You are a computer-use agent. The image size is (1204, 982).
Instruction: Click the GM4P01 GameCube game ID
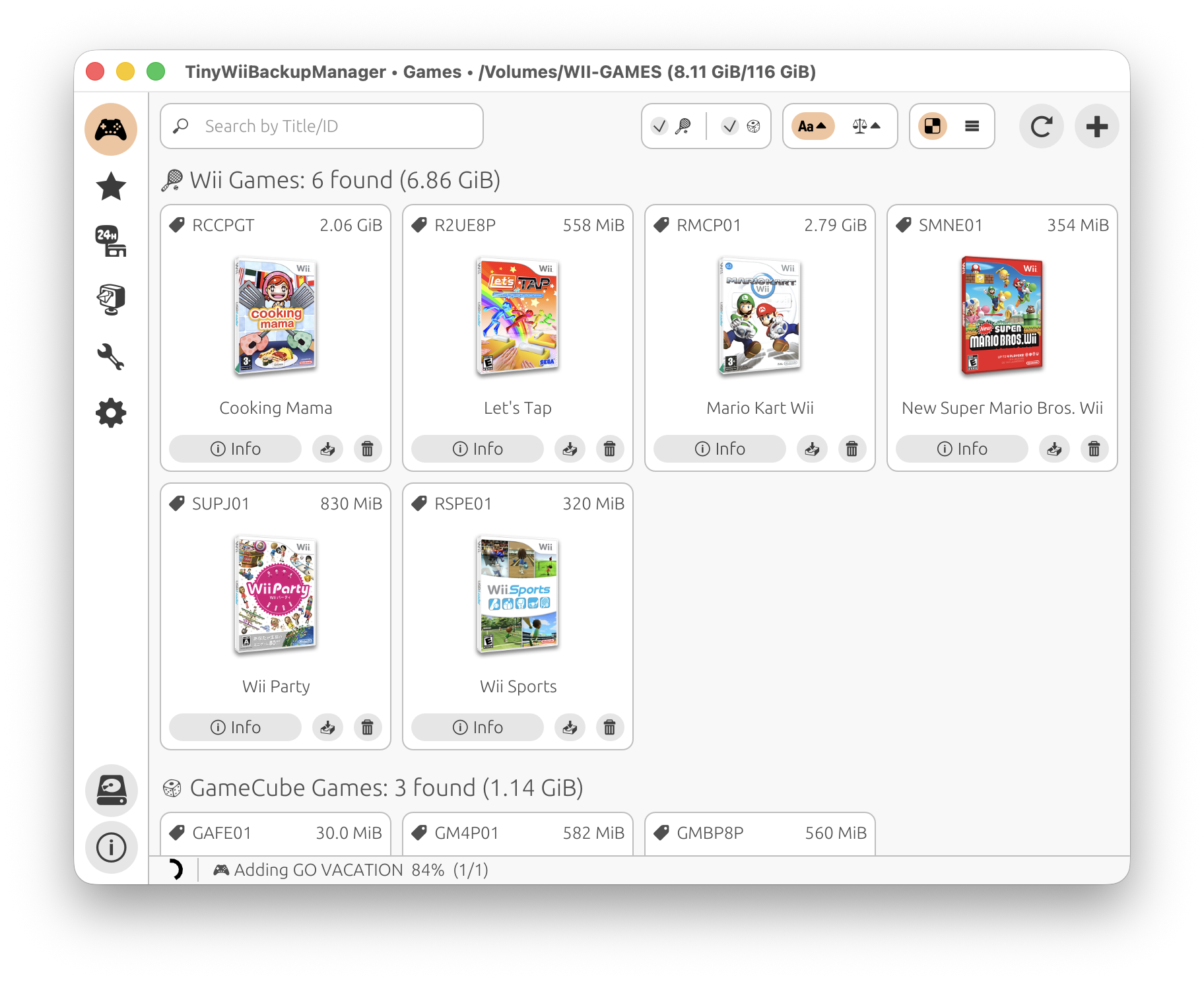[x=455, y=833]
